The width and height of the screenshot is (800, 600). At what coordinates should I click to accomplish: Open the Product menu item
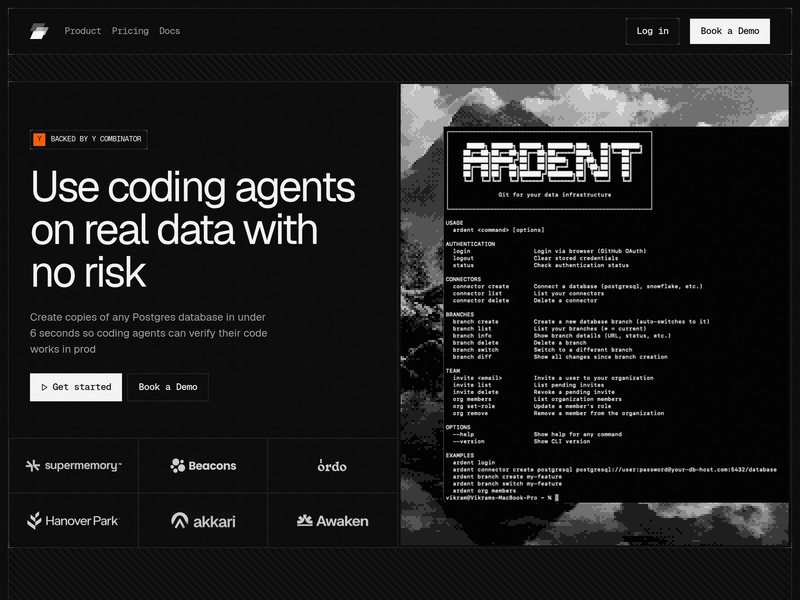83,31
